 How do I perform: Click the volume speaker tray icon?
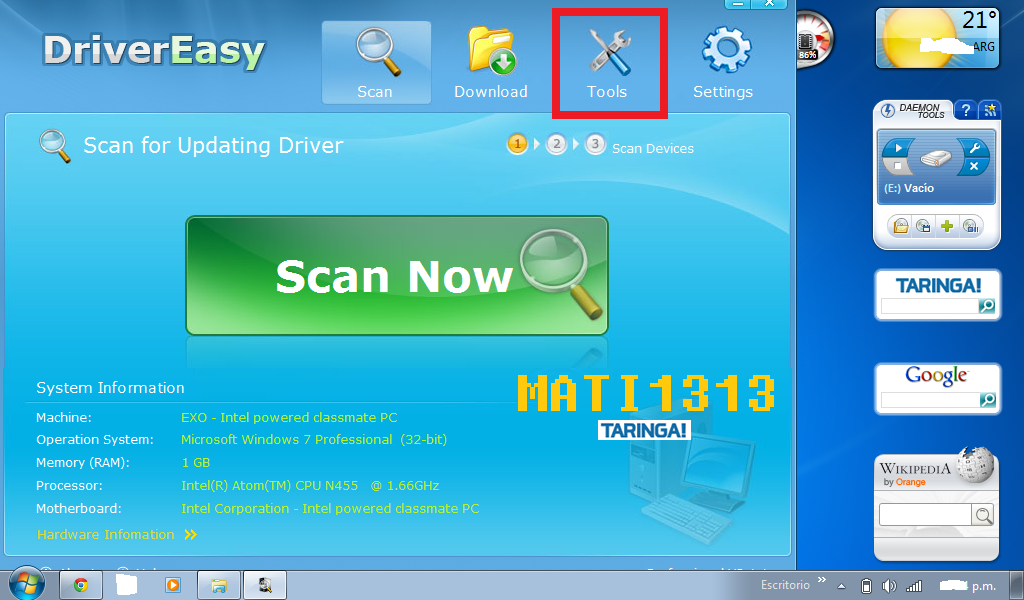click(x=889, y=586)
